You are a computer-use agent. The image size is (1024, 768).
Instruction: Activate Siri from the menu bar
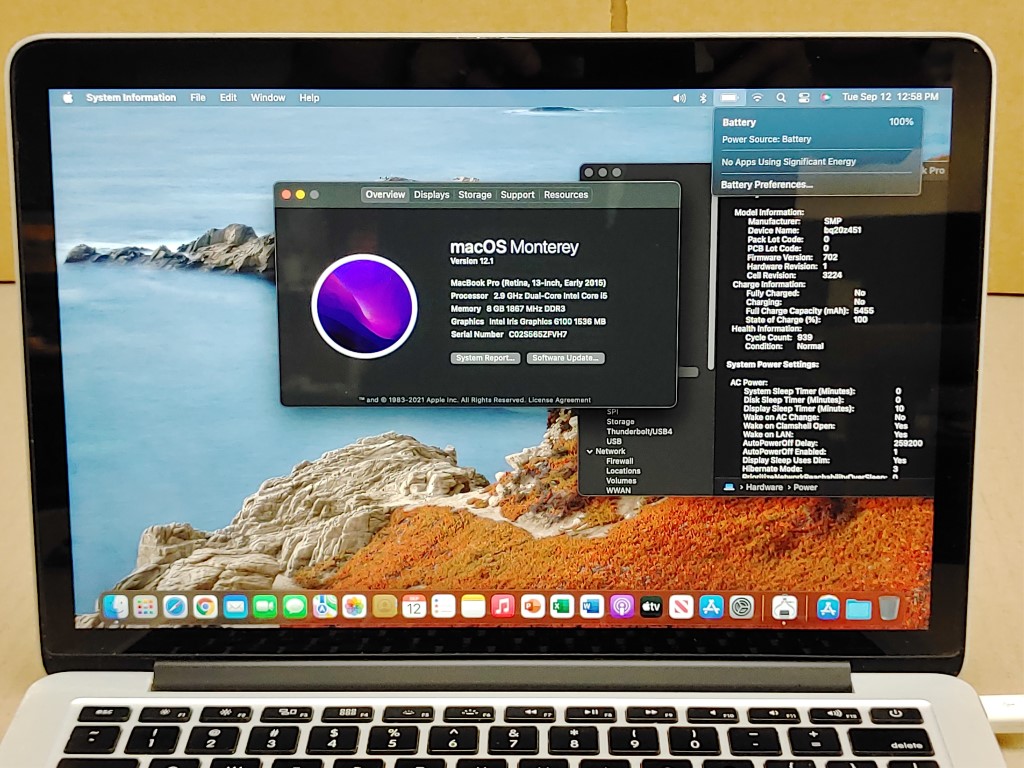pos(826,97)
